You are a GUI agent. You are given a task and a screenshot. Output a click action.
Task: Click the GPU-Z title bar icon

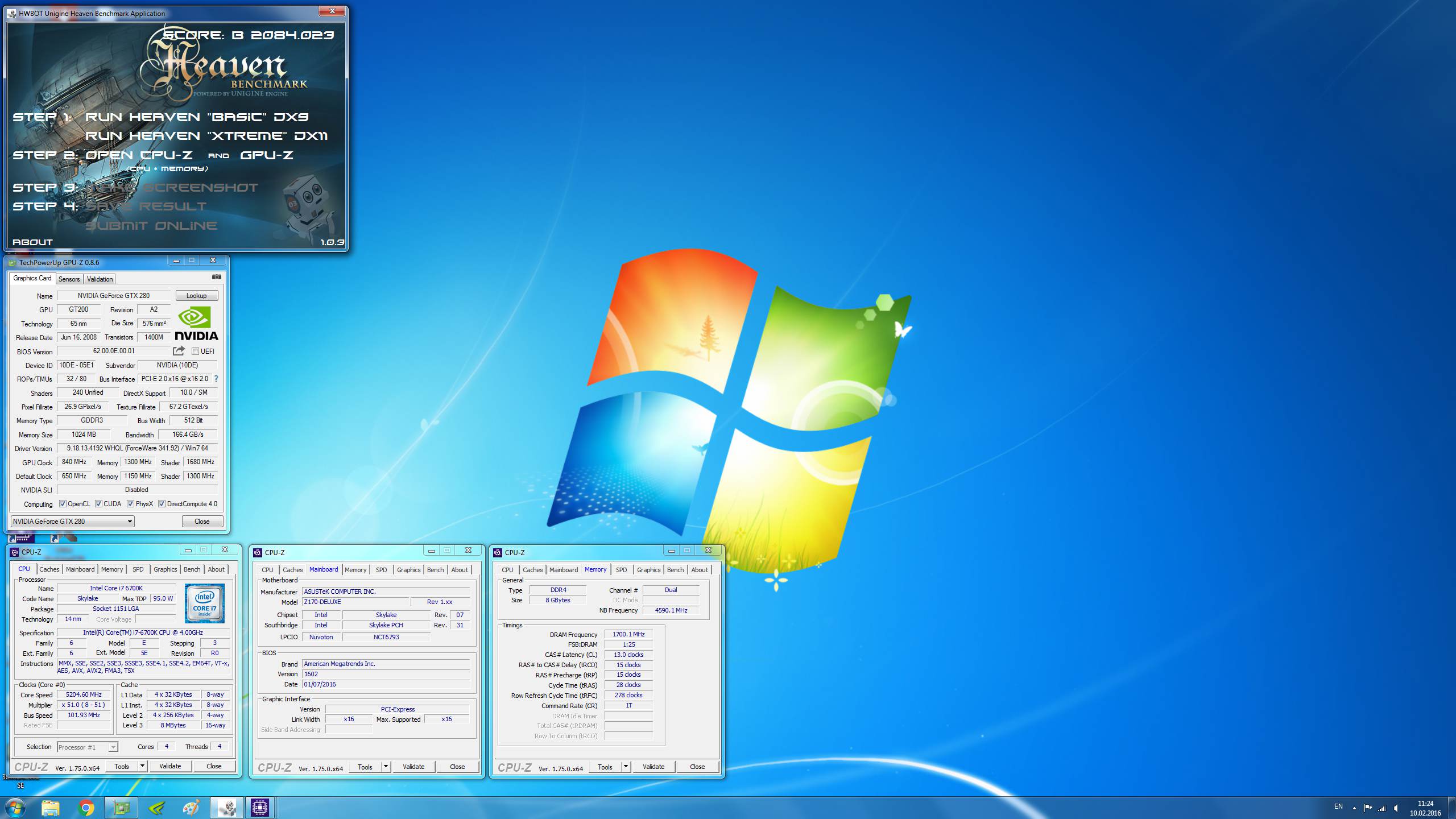pos(13,262)
